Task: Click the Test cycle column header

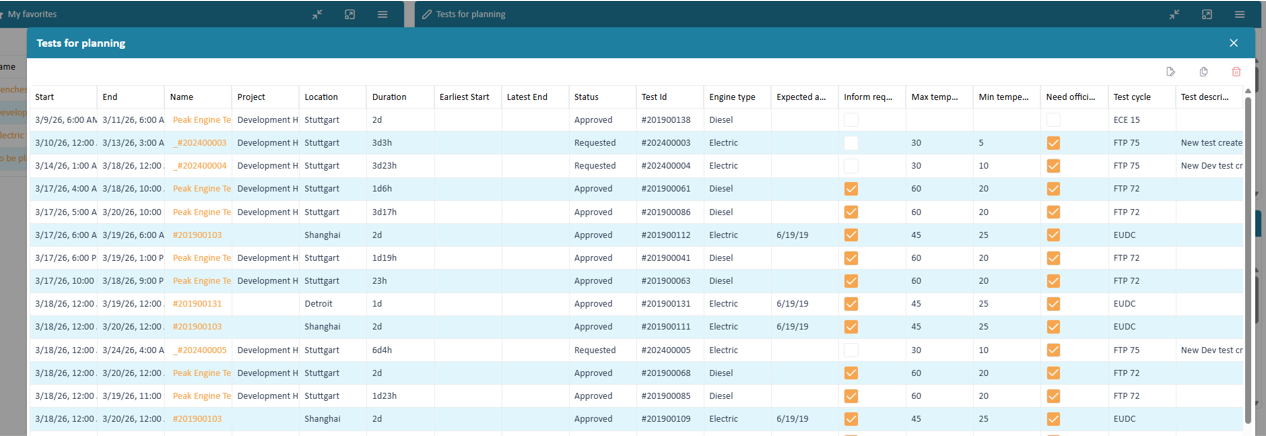Action: (1141, 97)
